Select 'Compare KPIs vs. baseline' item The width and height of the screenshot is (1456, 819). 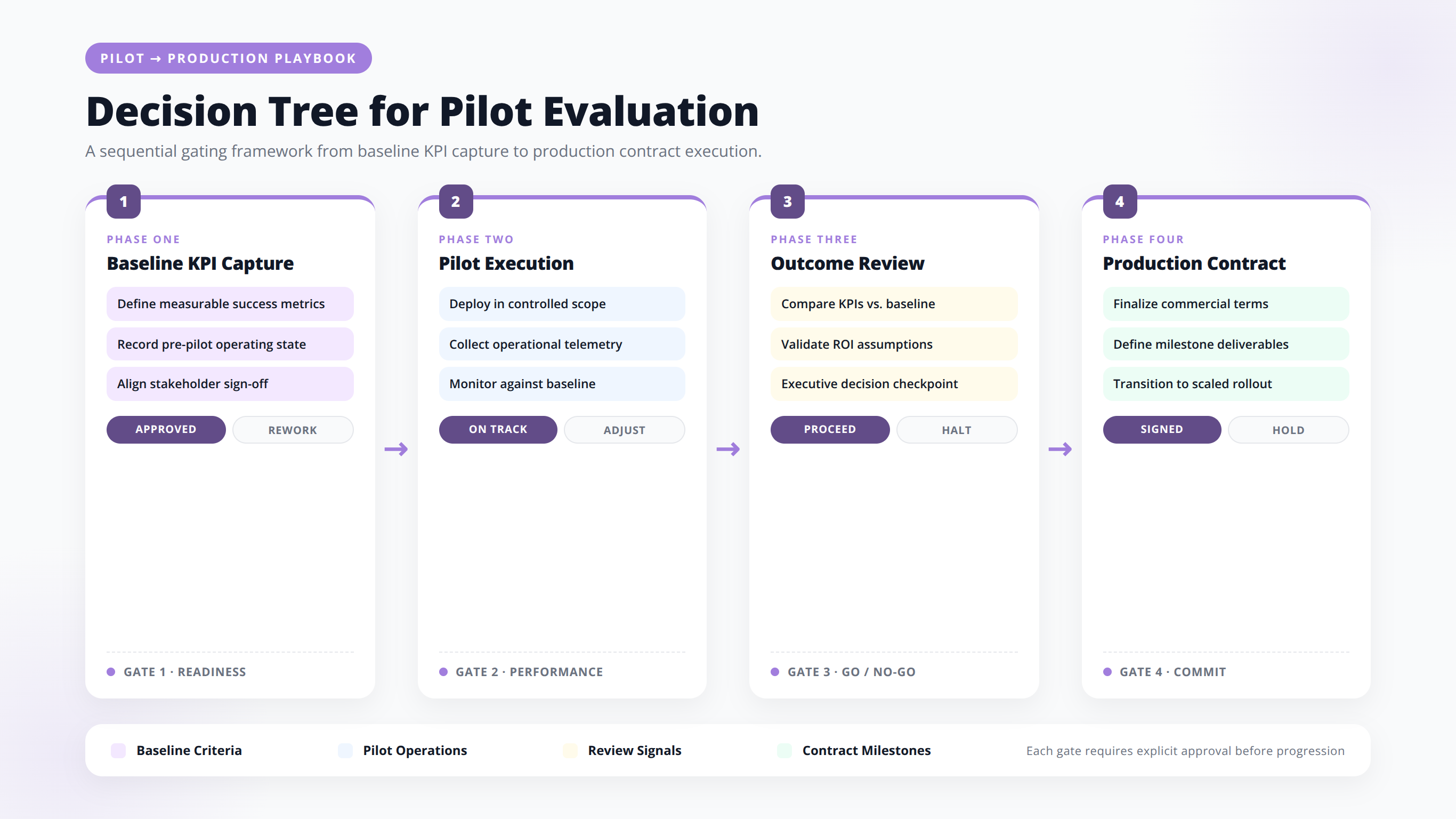click(894, 304)
